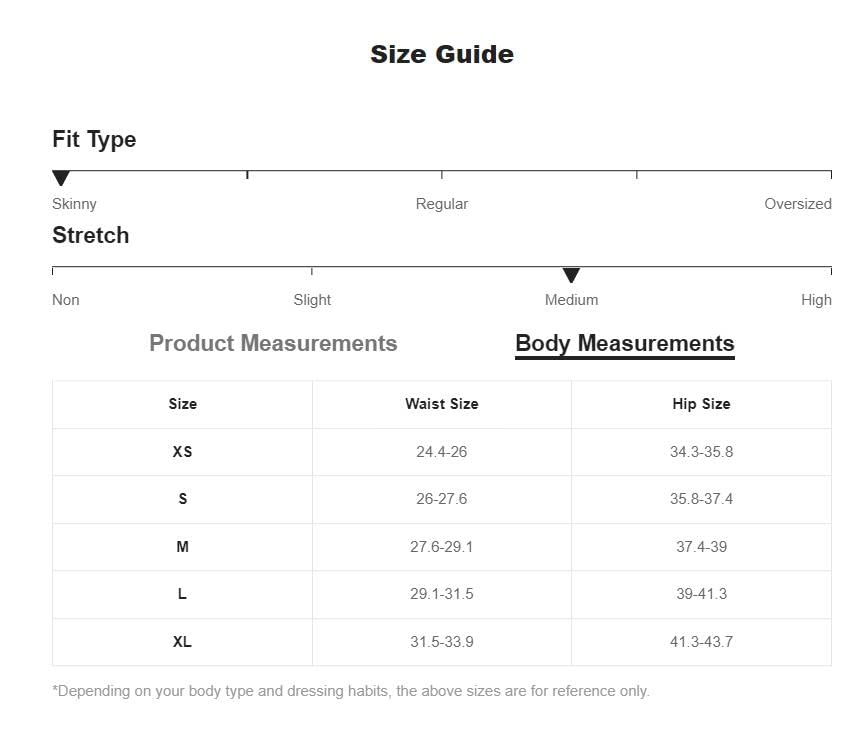Click the Fit Type Skinny marker triangle

click(61, 178)
